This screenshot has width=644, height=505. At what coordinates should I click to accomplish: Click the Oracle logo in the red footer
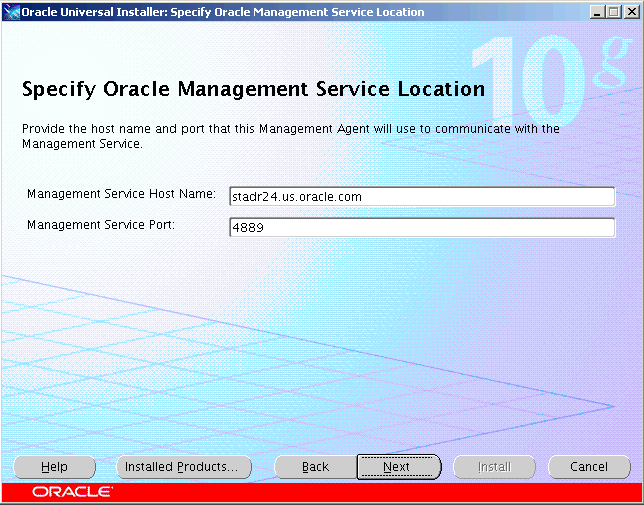[x=72, y=492]
